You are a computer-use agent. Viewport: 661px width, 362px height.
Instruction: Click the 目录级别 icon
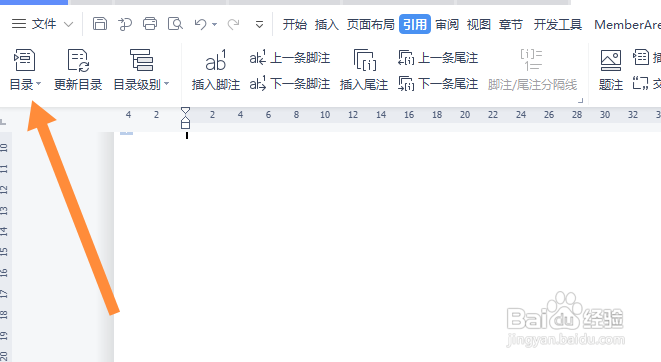tap(141, 60)
